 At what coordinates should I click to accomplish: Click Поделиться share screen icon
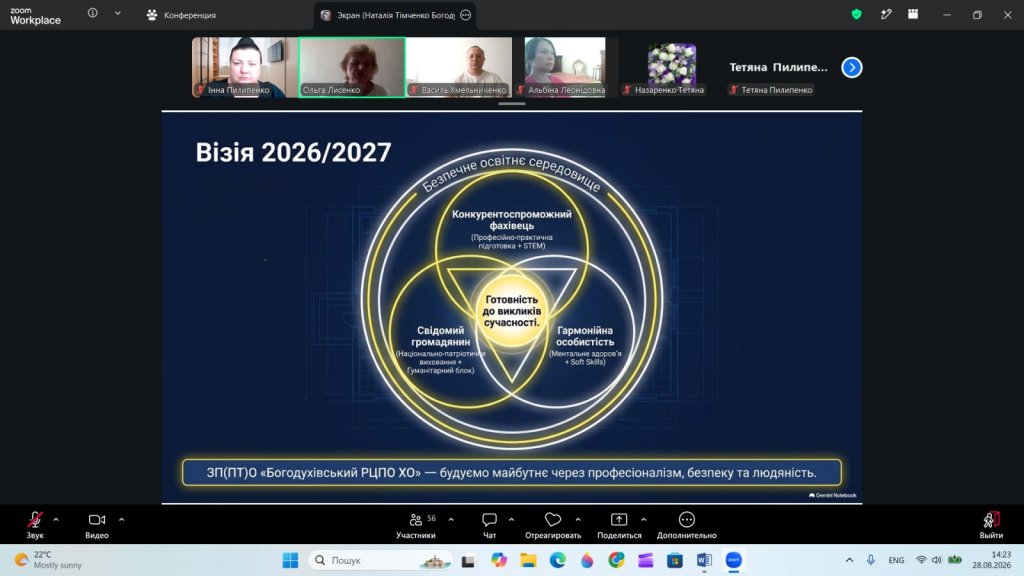(618, 525)
